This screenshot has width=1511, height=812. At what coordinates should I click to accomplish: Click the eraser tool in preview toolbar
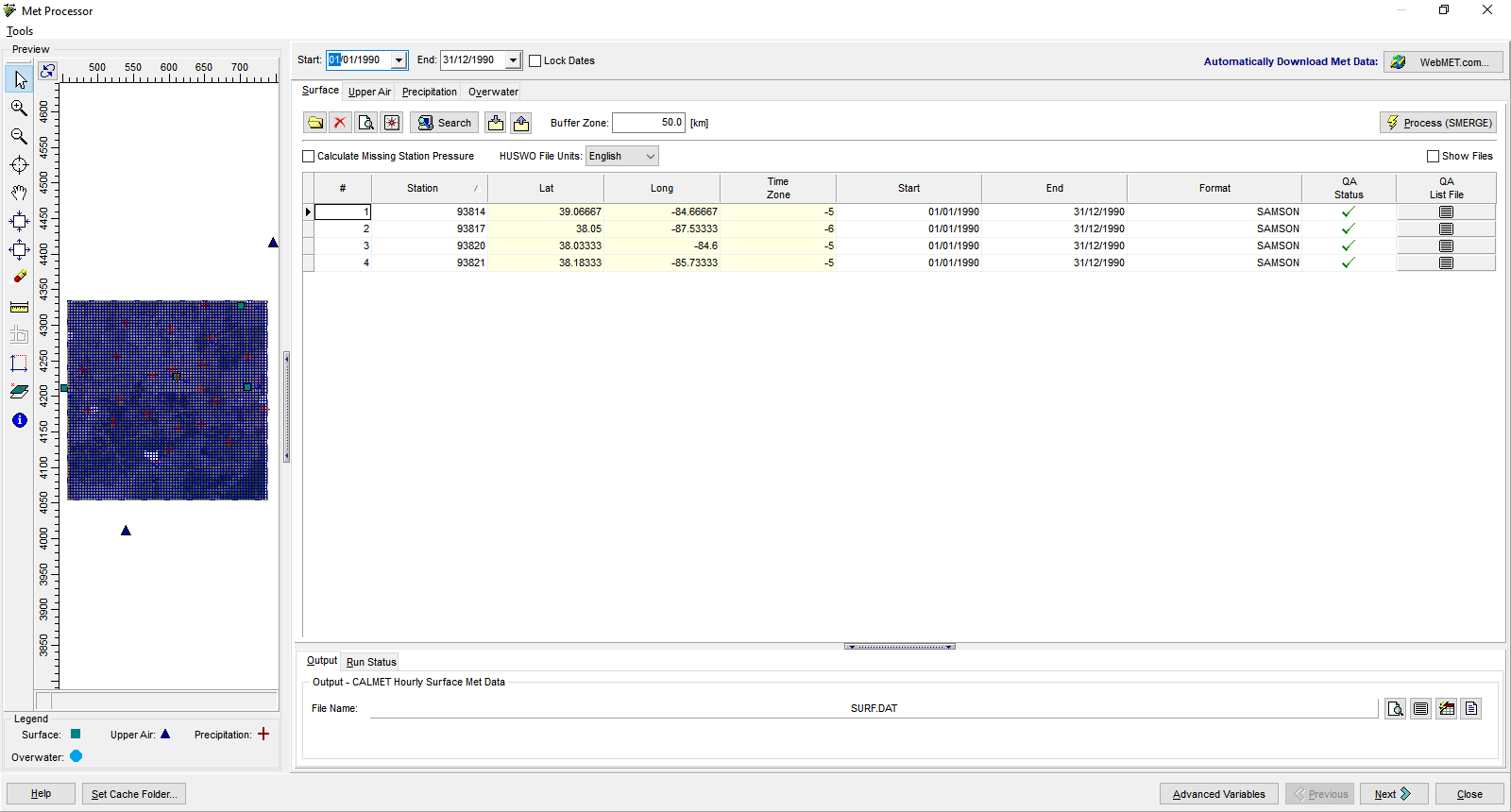coord(19,278)
